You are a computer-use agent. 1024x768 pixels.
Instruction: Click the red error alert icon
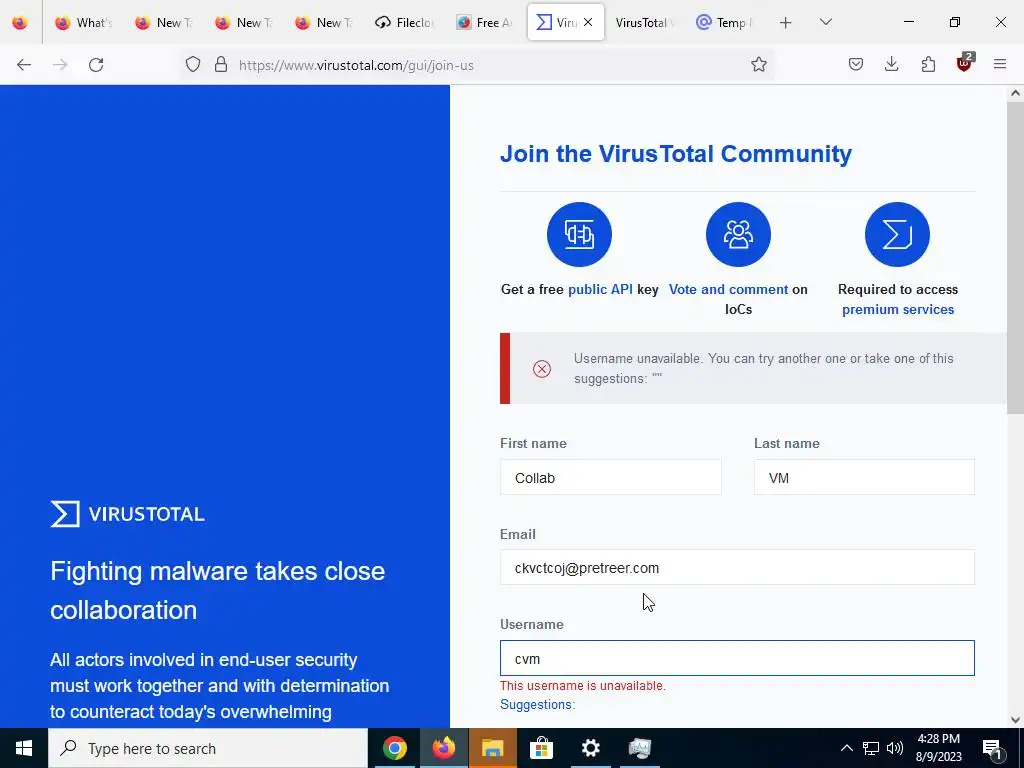pyautogui.click(x=541, y=369)
